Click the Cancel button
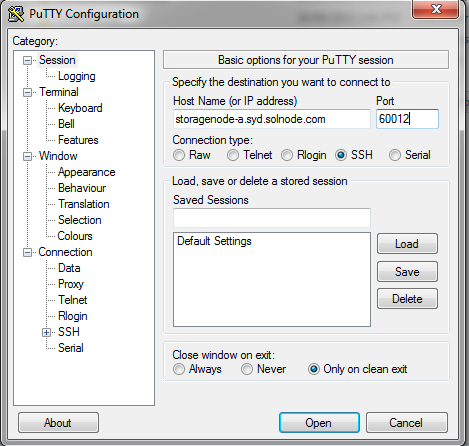 tap(407, 423)
